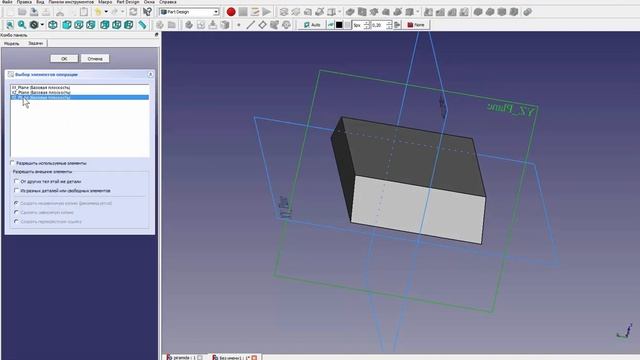The height and width of the screenshot is (360, 640).
Task: Open the Part Design menu
Action: 128,2
